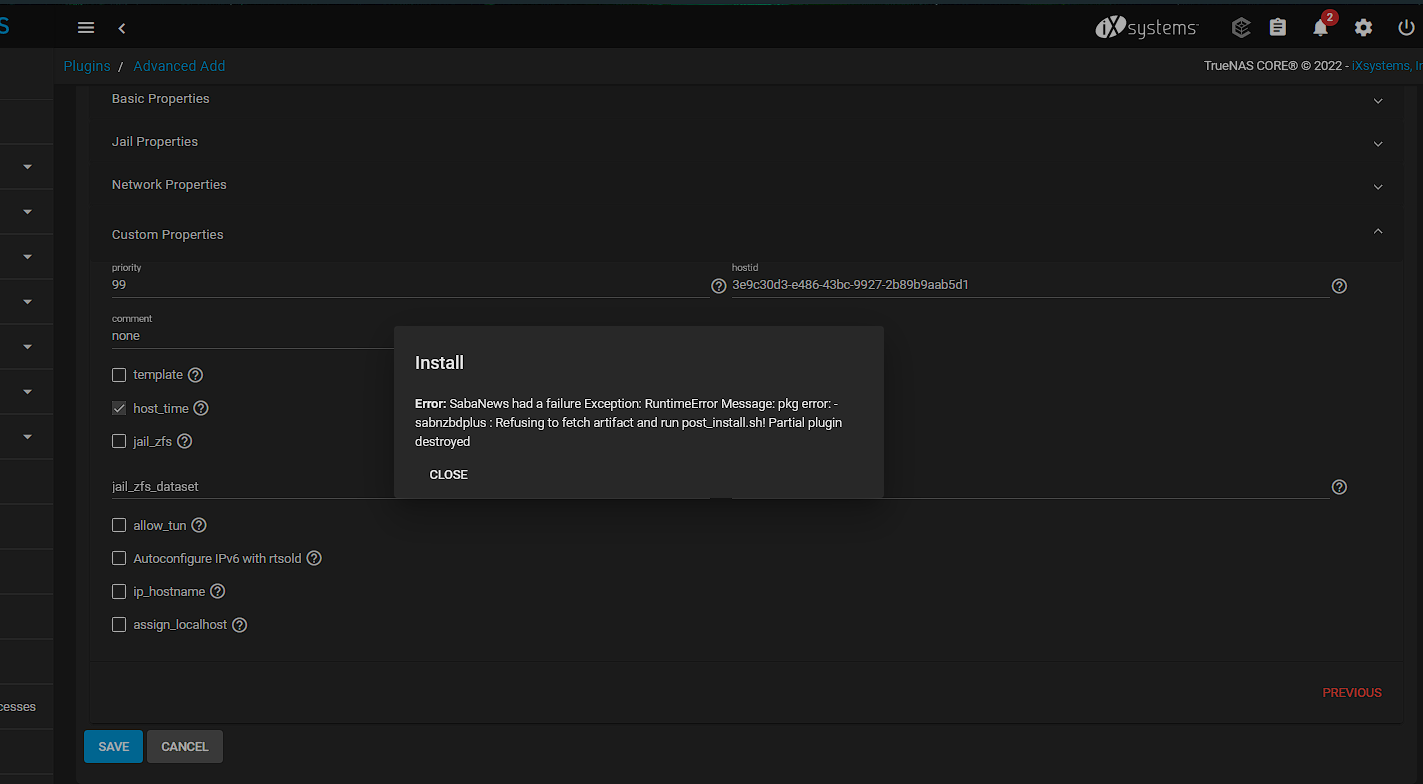Viewport: 1423px width, 784px height.
Task: Enable the assign_localhost checkbox
Action: click(119, 625)
